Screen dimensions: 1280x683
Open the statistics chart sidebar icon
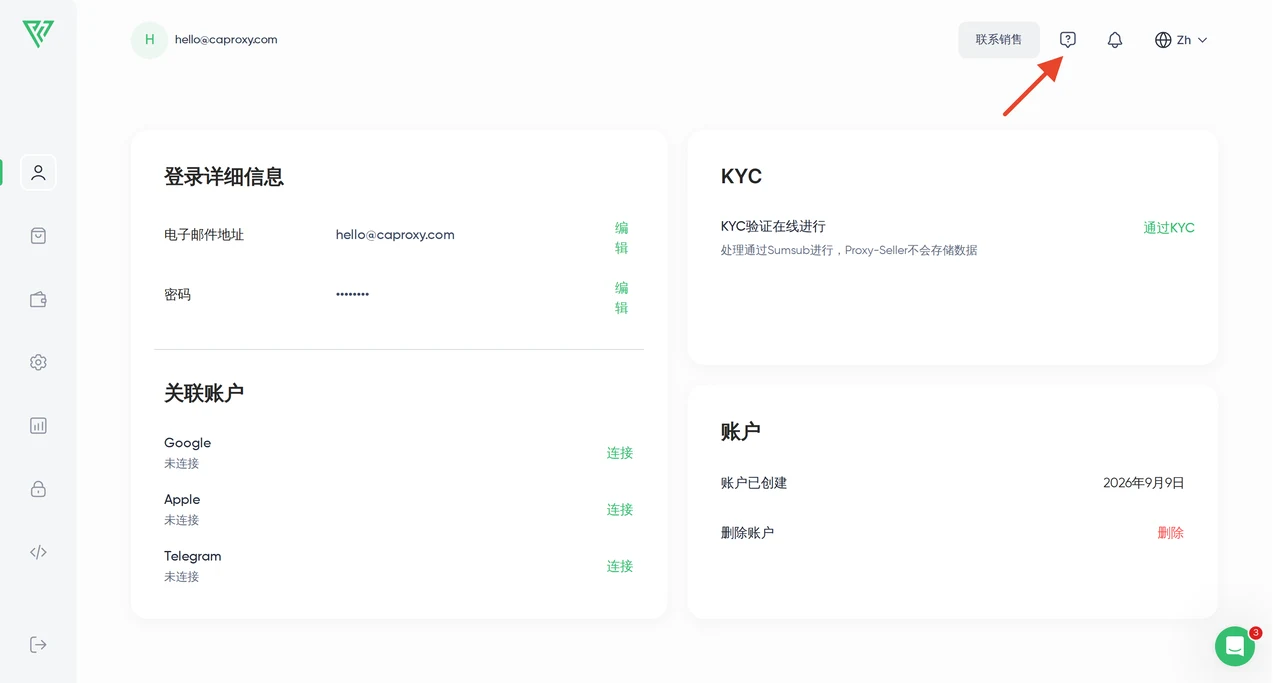(38, 425)
